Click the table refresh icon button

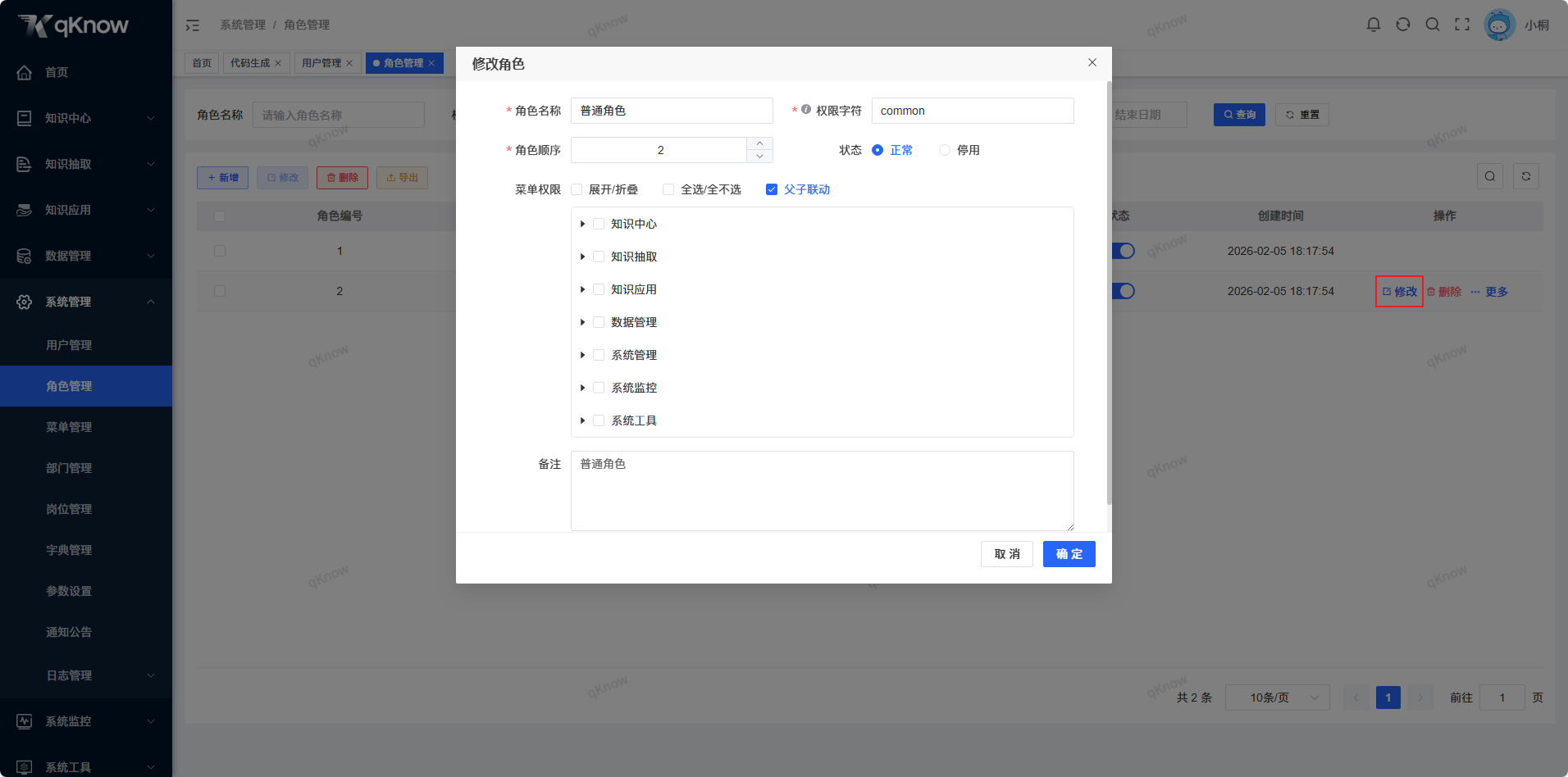click(1526, 176)
